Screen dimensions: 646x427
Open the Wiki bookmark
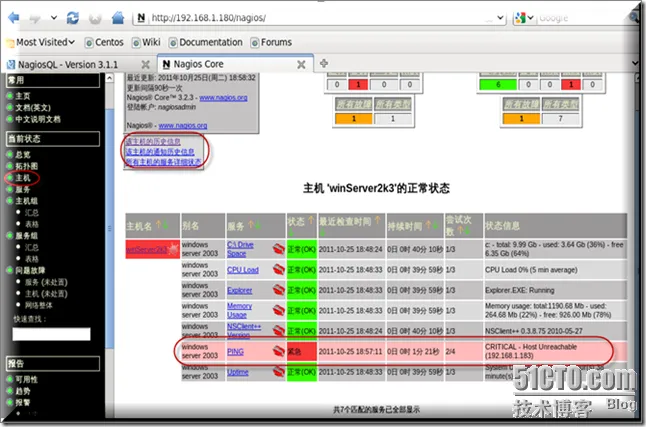click(146, 42)
